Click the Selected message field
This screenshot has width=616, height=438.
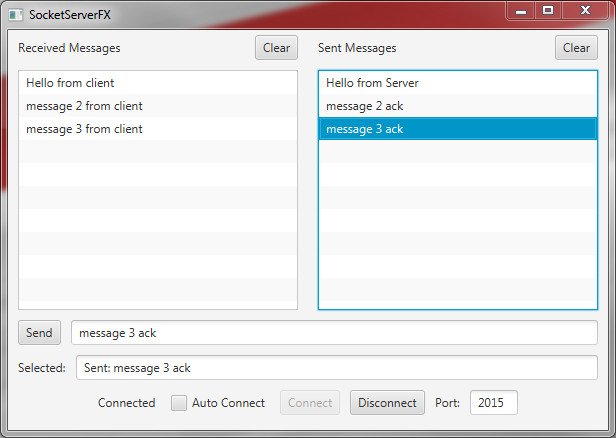click(337, 368)
